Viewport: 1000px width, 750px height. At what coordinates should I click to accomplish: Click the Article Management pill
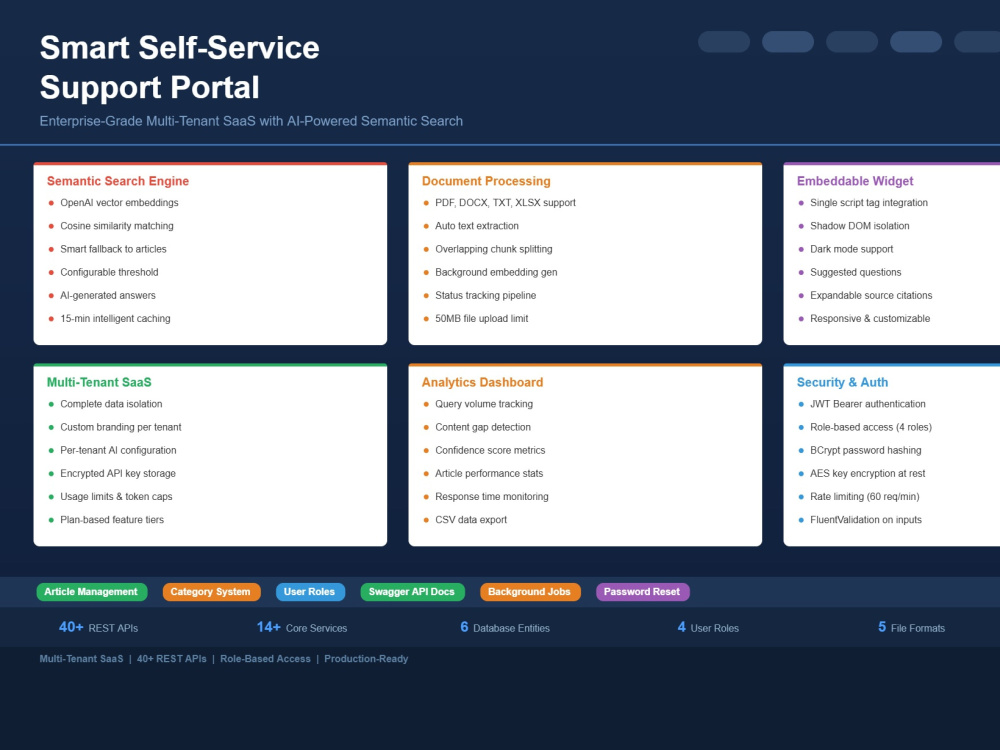click(91, 592)
